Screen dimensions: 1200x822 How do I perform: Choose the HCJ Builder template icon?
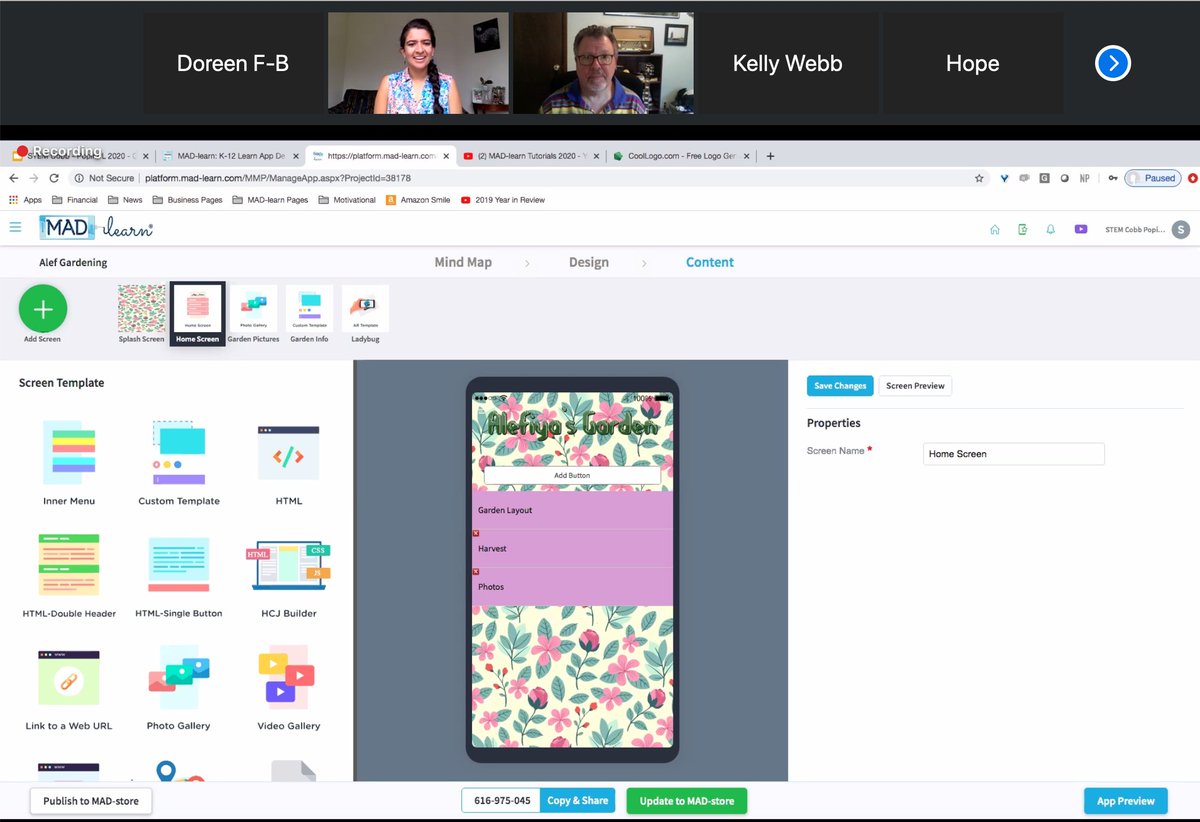[288, 565]
